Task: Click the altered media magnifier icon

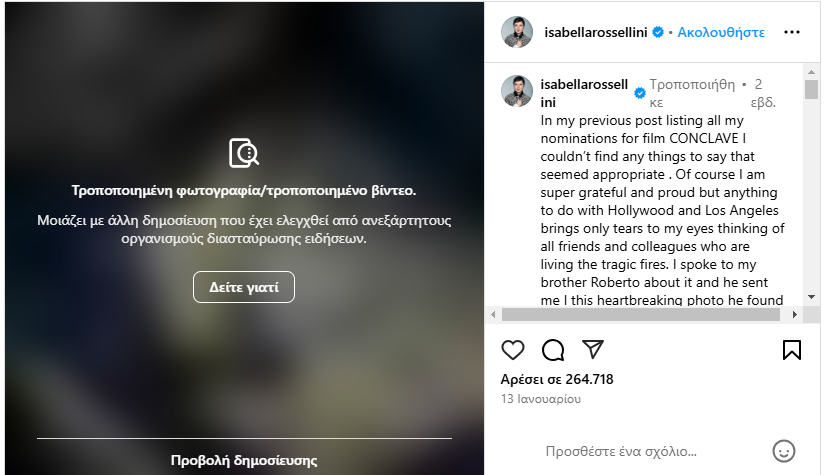Action: (244, 153)
